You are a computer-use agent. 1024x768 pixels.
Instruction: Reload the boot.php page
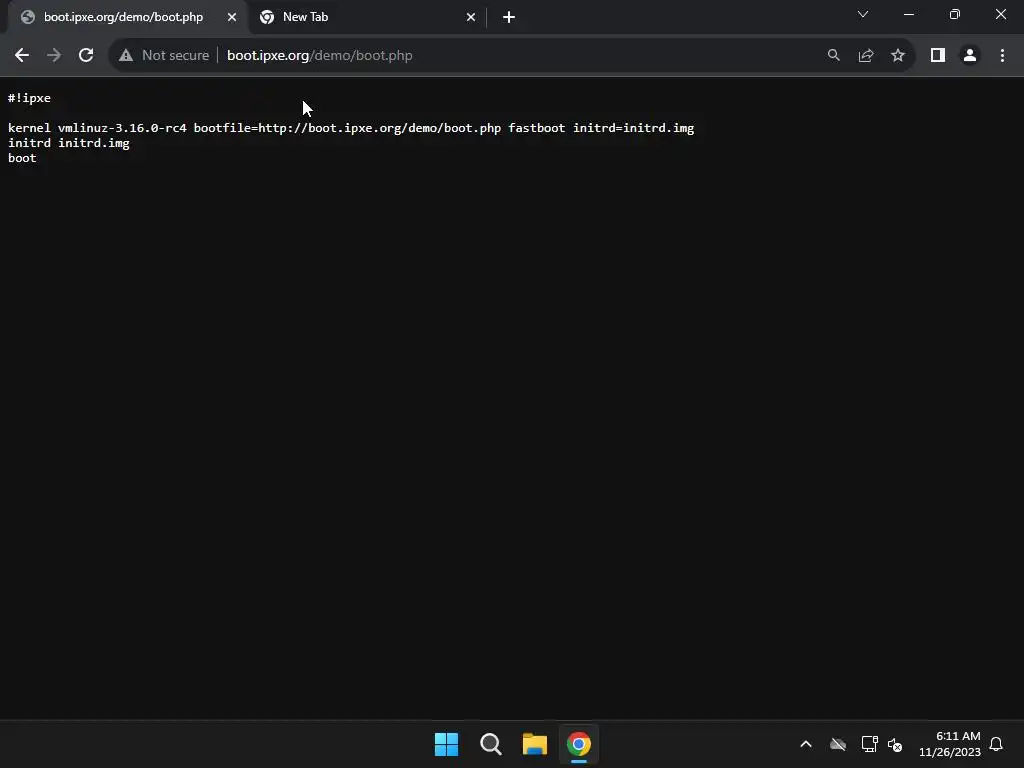[x=86, y=56]
